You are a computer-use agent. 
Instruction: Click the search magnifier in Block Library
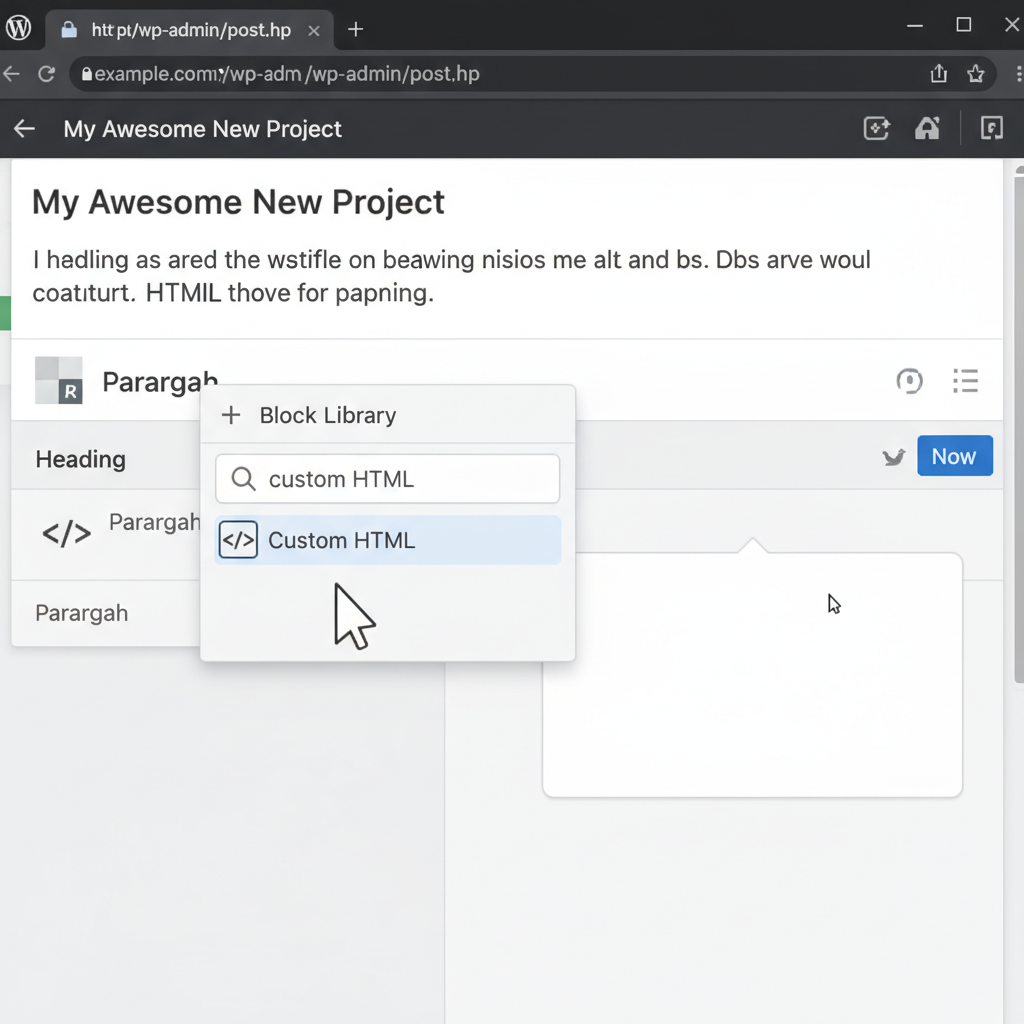click(x=243, y=479)
